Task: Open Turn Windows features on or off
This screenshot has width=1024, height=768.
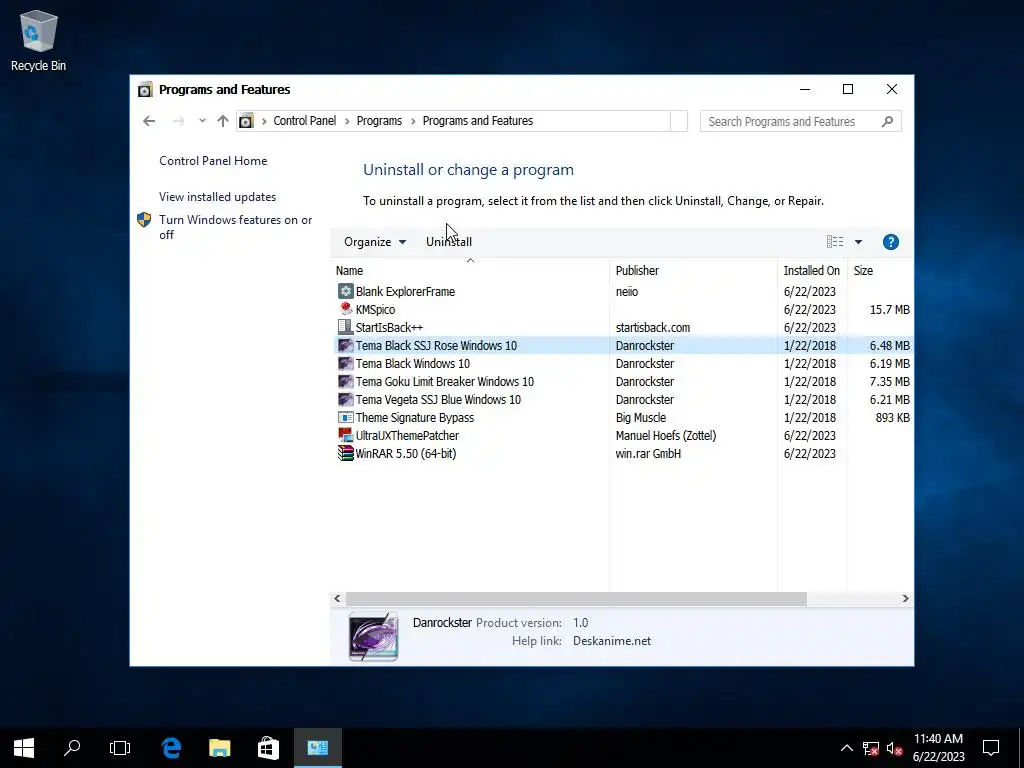Action: (236, 227)
